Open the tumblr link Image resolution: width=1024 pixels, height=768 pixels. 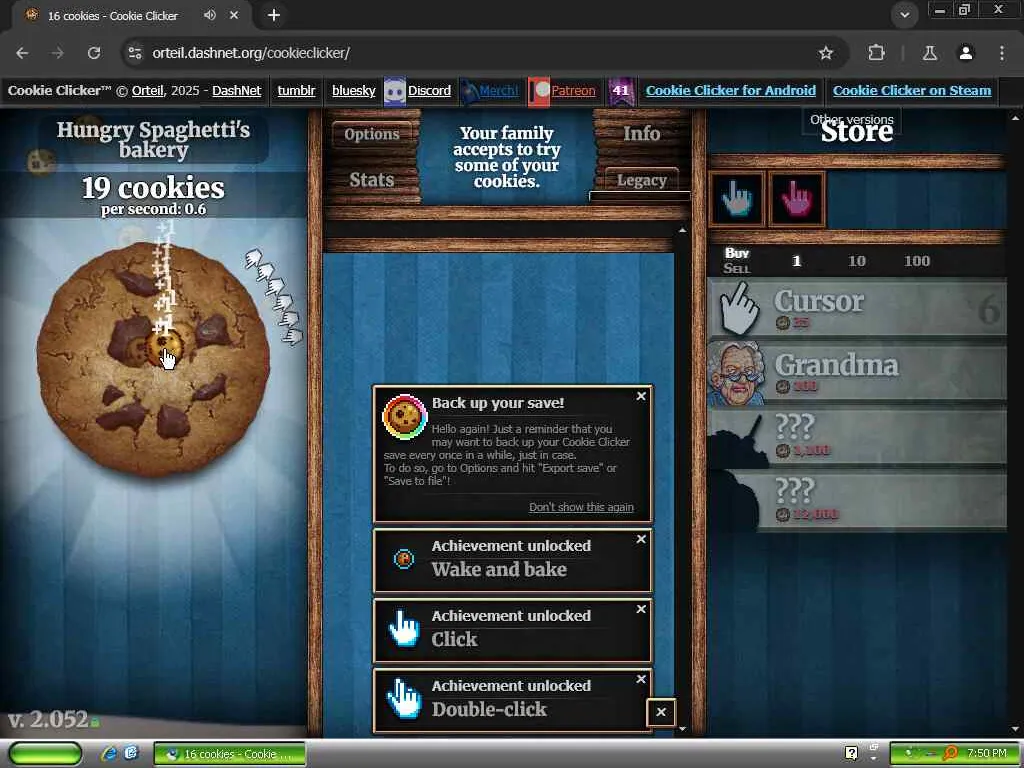[296, 90]
